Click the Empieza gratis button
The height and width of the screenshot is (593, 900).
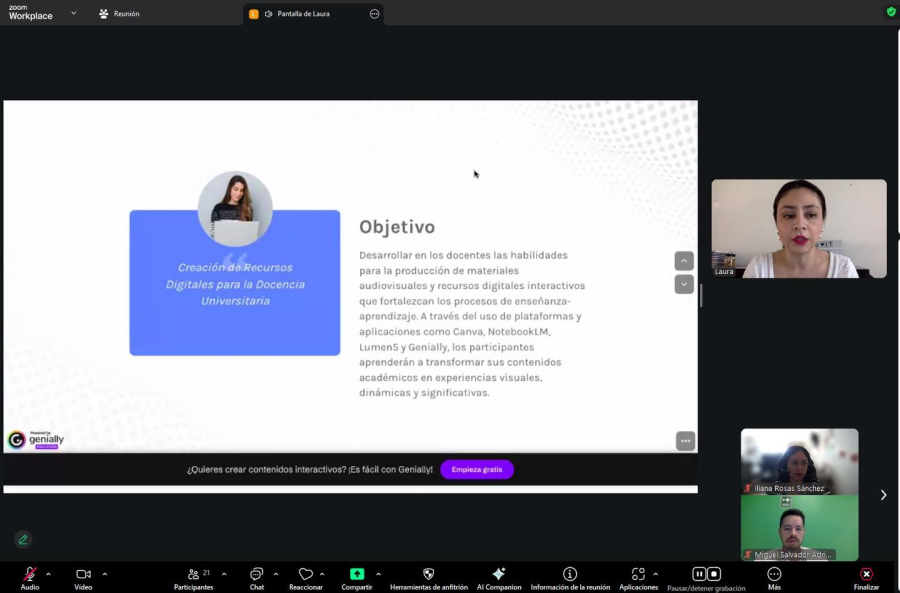[x=477, y=470]
